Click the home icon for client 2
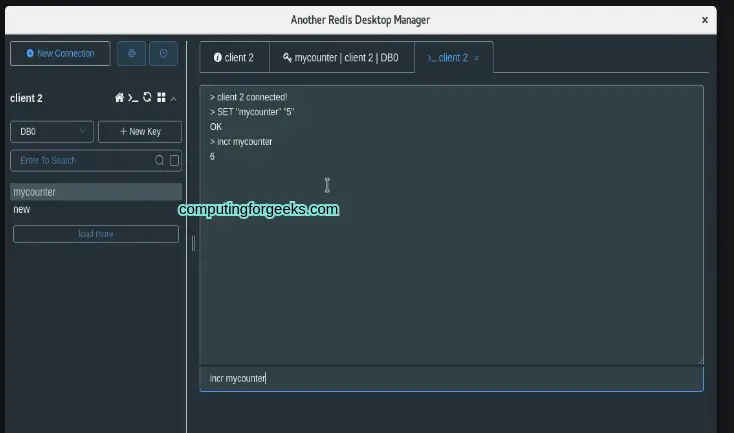The image size is (734, 433). tap(119, 97)
